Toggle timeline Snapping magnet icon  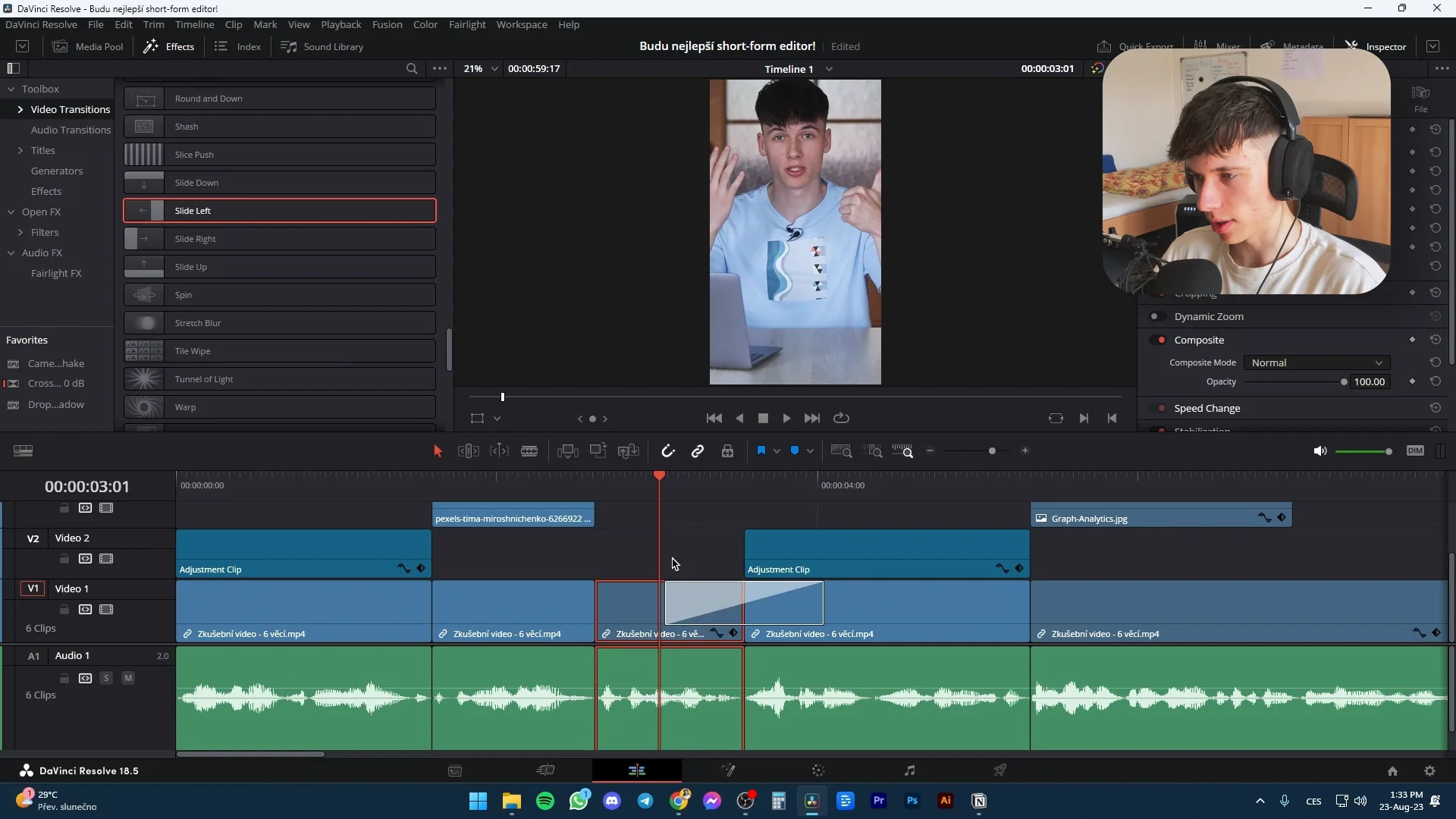[667, 451]
